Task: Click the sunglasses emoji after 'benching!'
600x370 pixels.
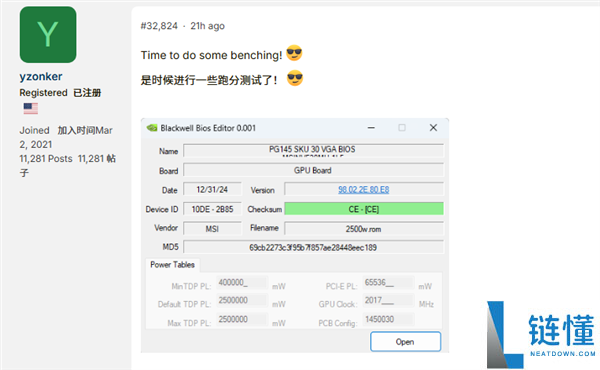Action: pyautogui.click(x=294, y=53)
